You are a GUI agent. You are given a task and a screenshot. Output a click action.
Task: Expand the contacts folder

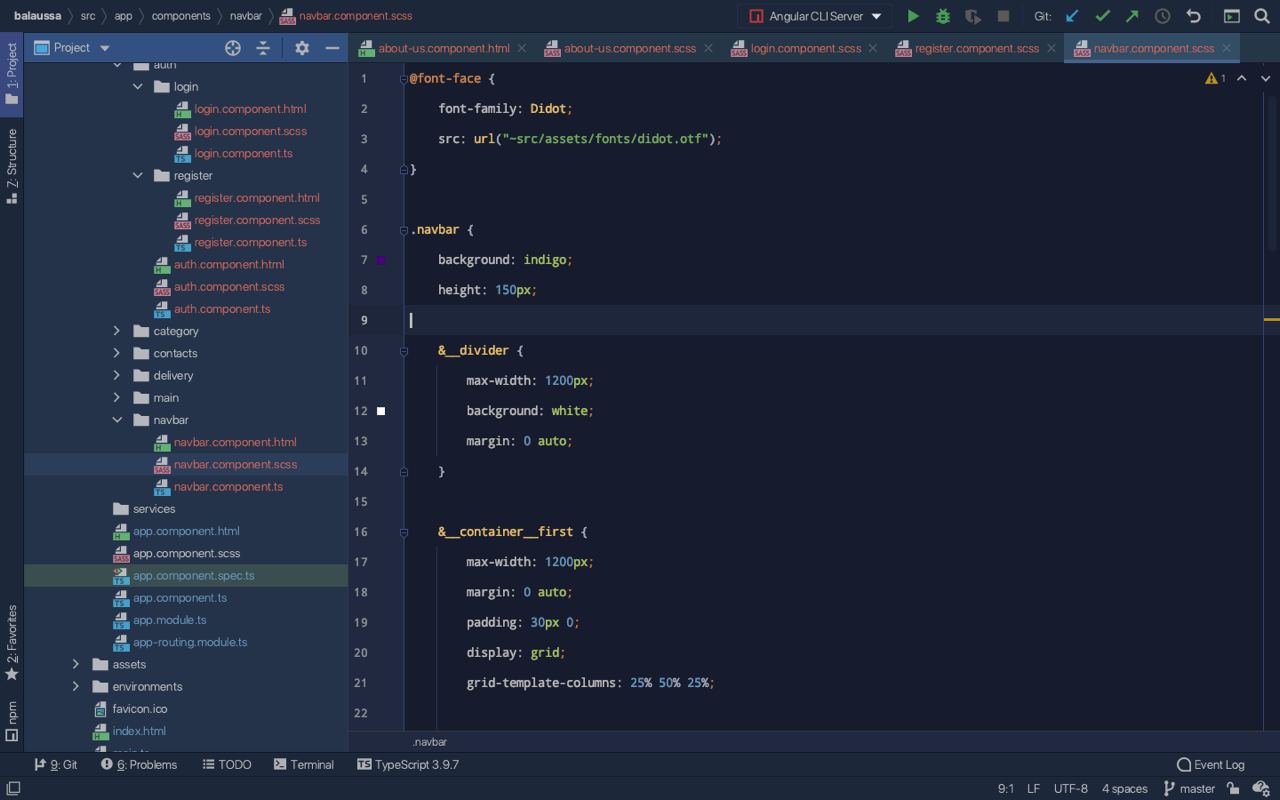[117, 353]
